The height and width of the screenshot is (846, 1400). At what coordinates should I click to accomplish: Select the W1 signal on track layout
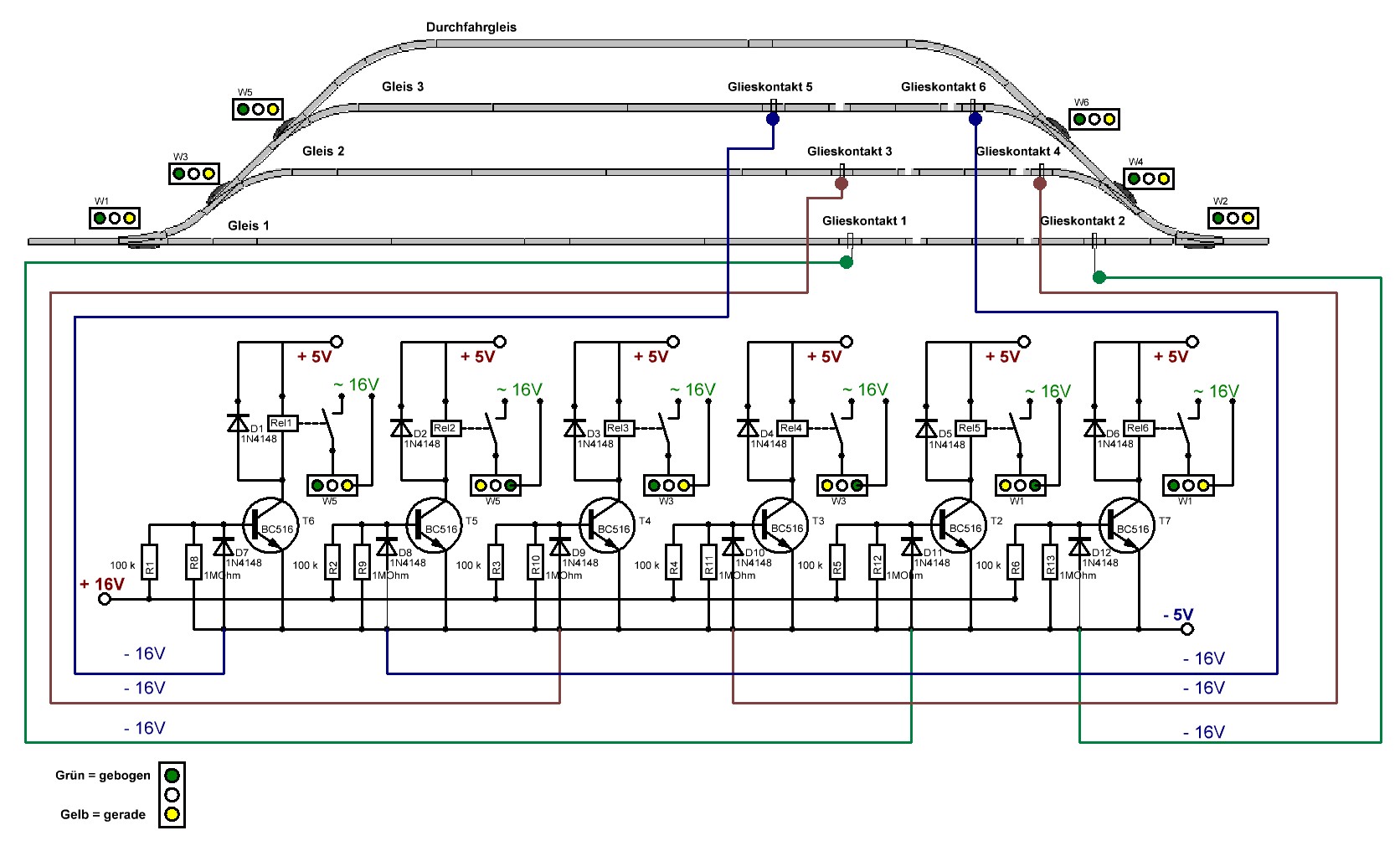tap(114, 219)
